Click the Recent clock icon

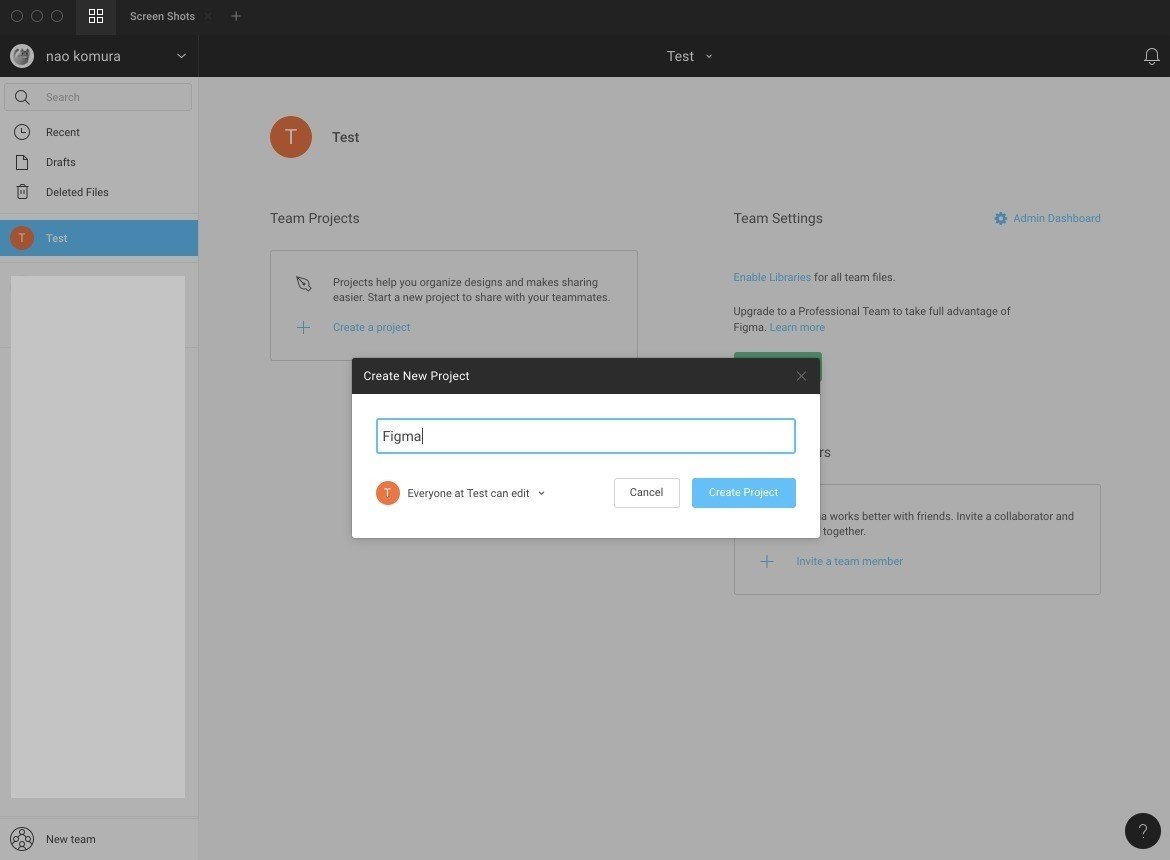(x=22, y=132)
